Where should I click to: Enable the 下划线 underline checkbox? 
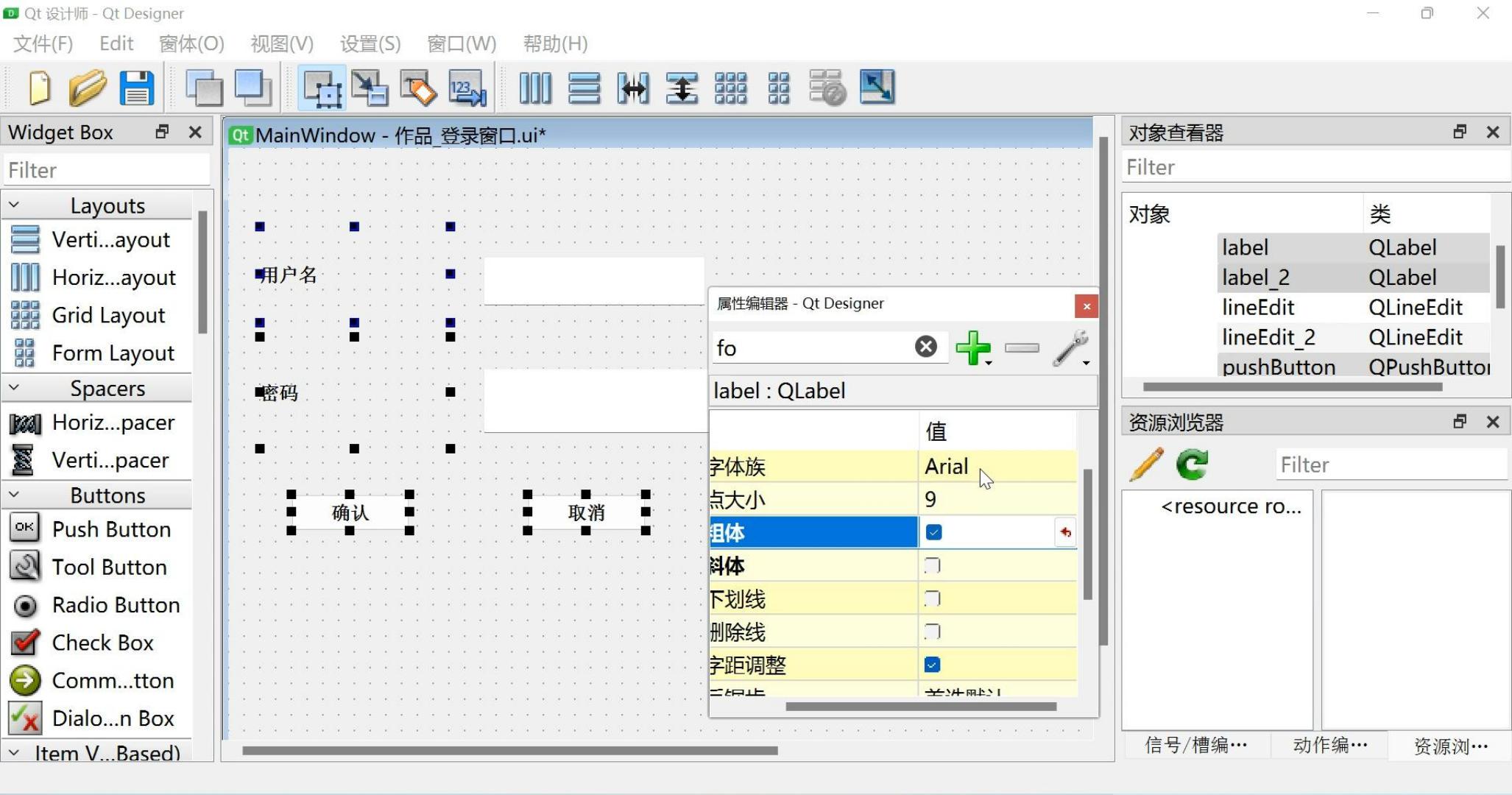[x=932, y=598]
